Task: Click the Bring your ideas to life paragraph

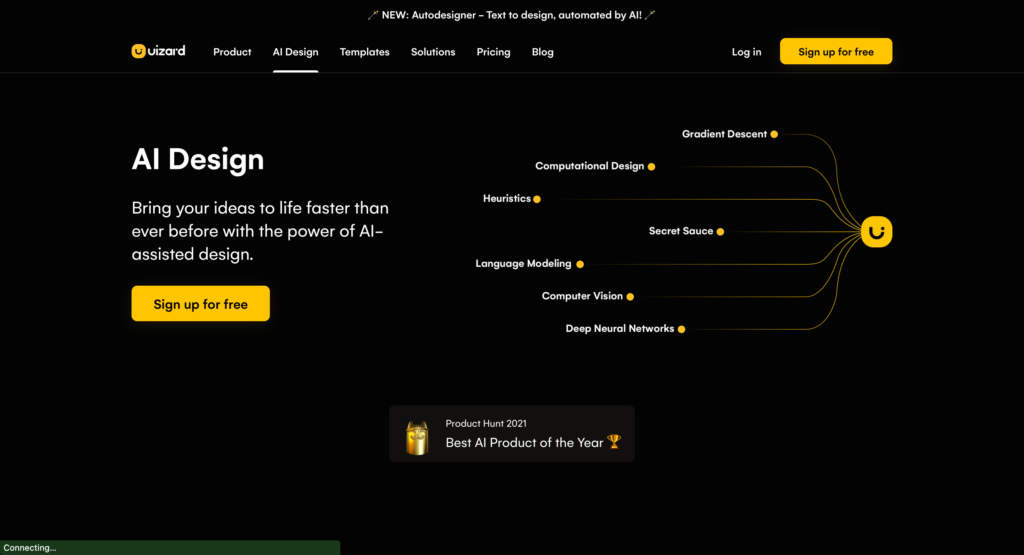Action: [x=260, y=231]
